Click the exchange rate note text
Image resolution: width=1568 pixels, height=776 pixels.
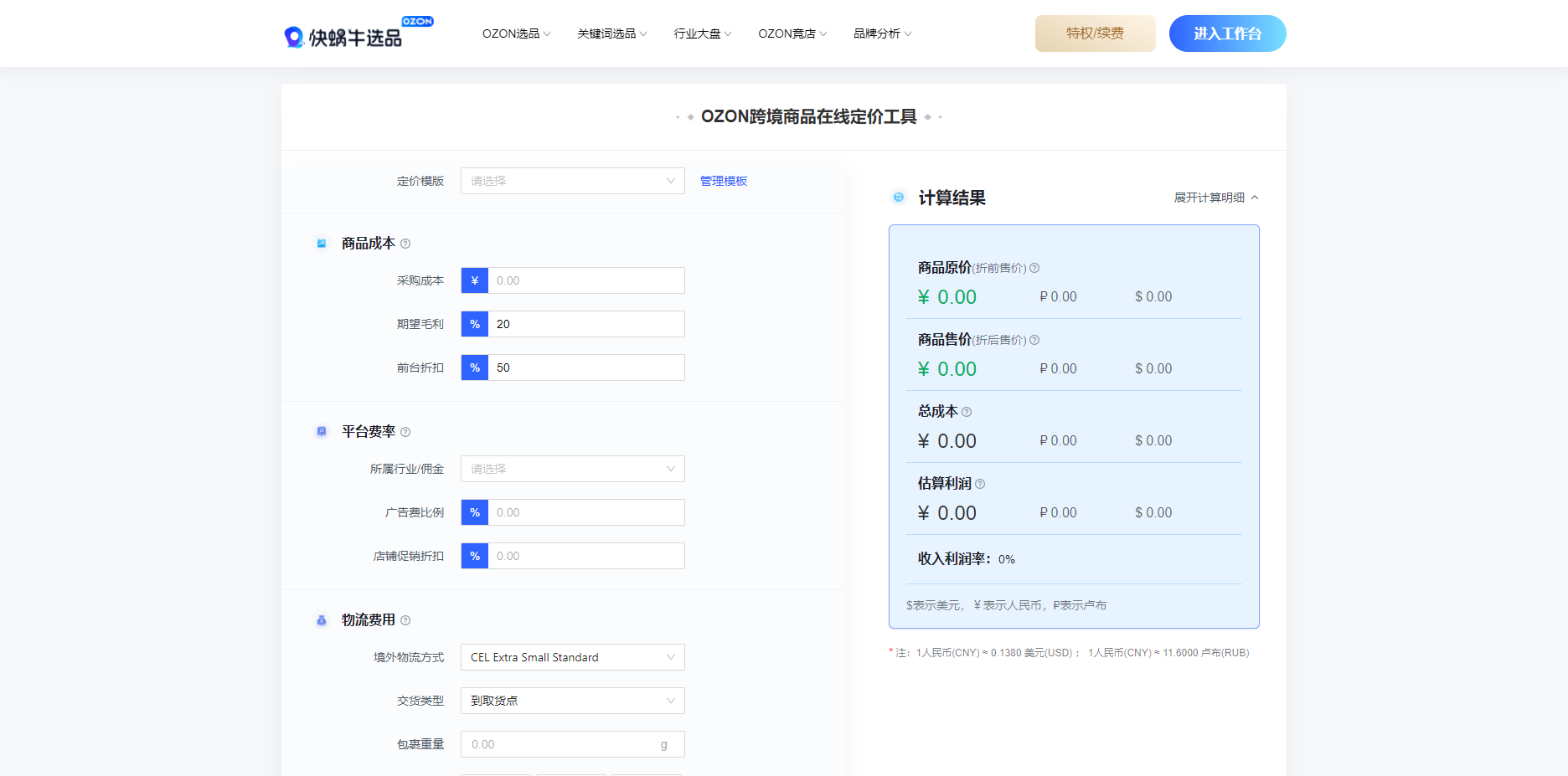point(1069,653)
